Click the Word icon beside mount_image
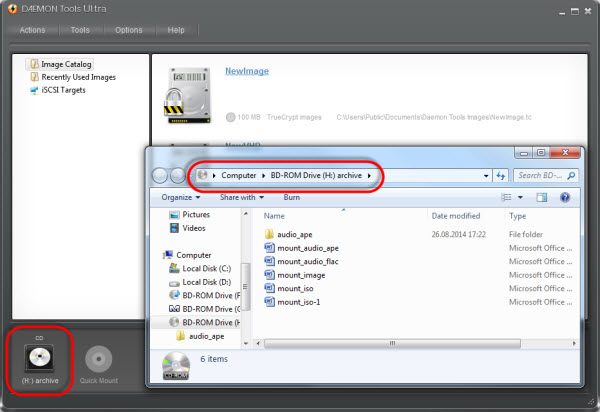Viewport: 600px width, 412px height. pyautogui.click(x=269, y=275)
